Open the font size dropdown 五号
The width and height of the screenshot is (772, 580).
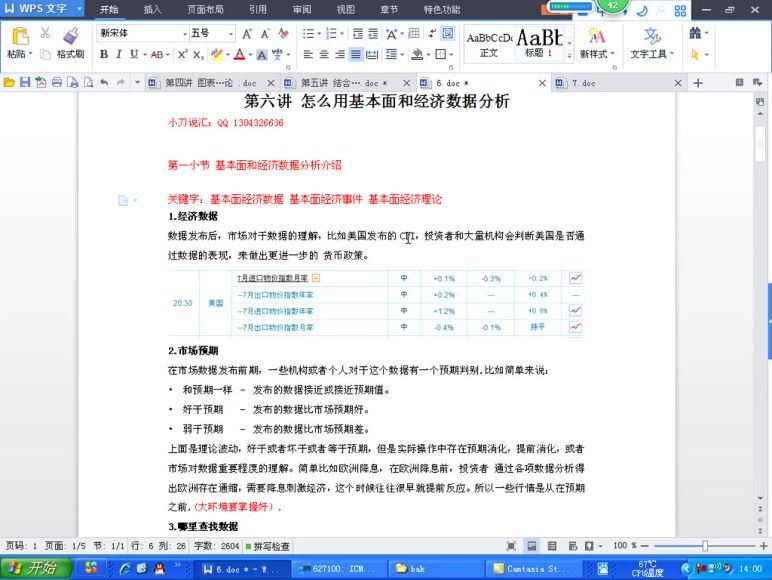point(230,33)
